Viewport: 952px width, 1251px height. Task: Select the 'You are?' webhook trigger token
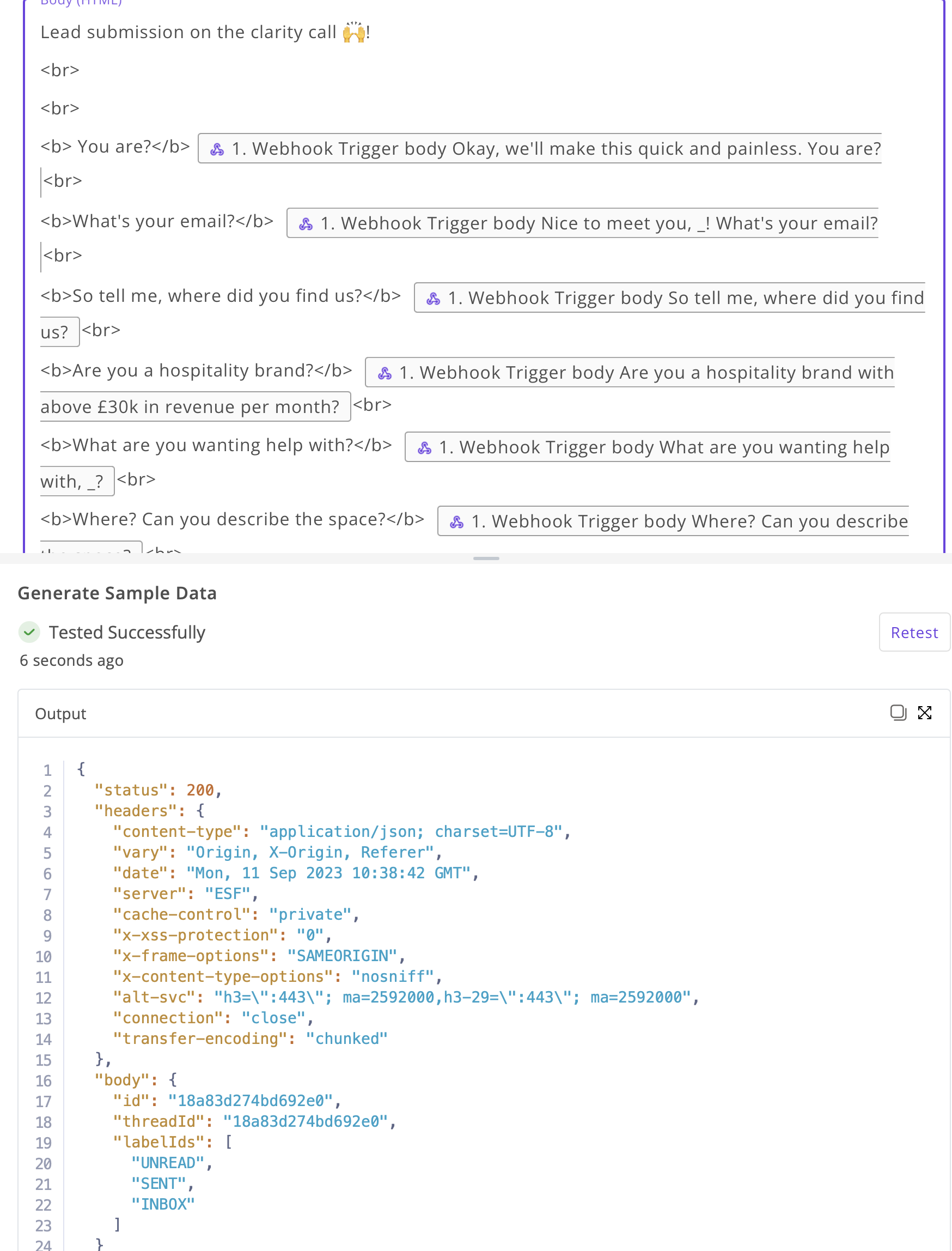[540, 149]
